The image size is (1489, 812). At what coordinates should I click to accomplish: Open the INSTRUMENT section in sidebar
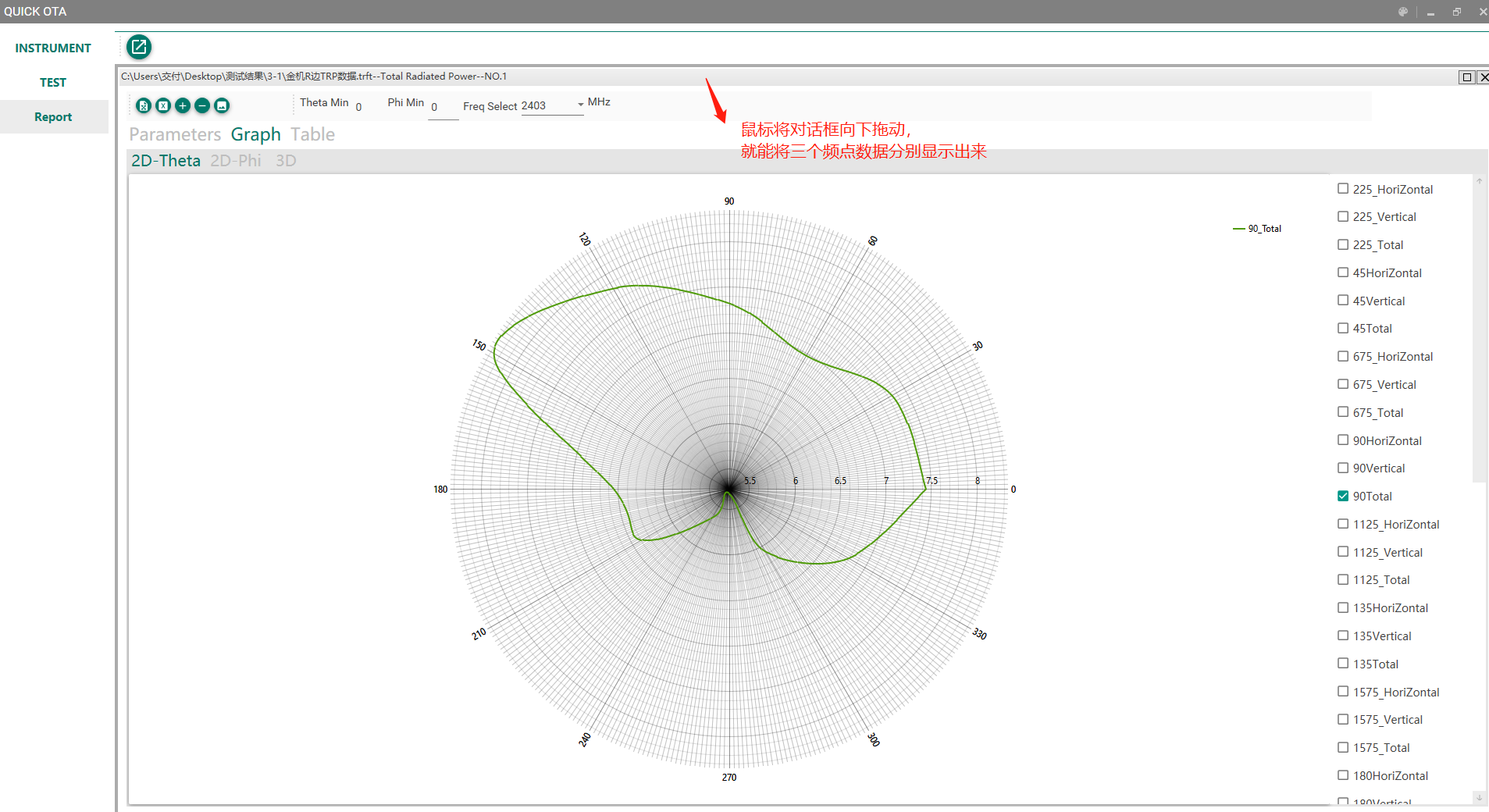coord(53,48)
